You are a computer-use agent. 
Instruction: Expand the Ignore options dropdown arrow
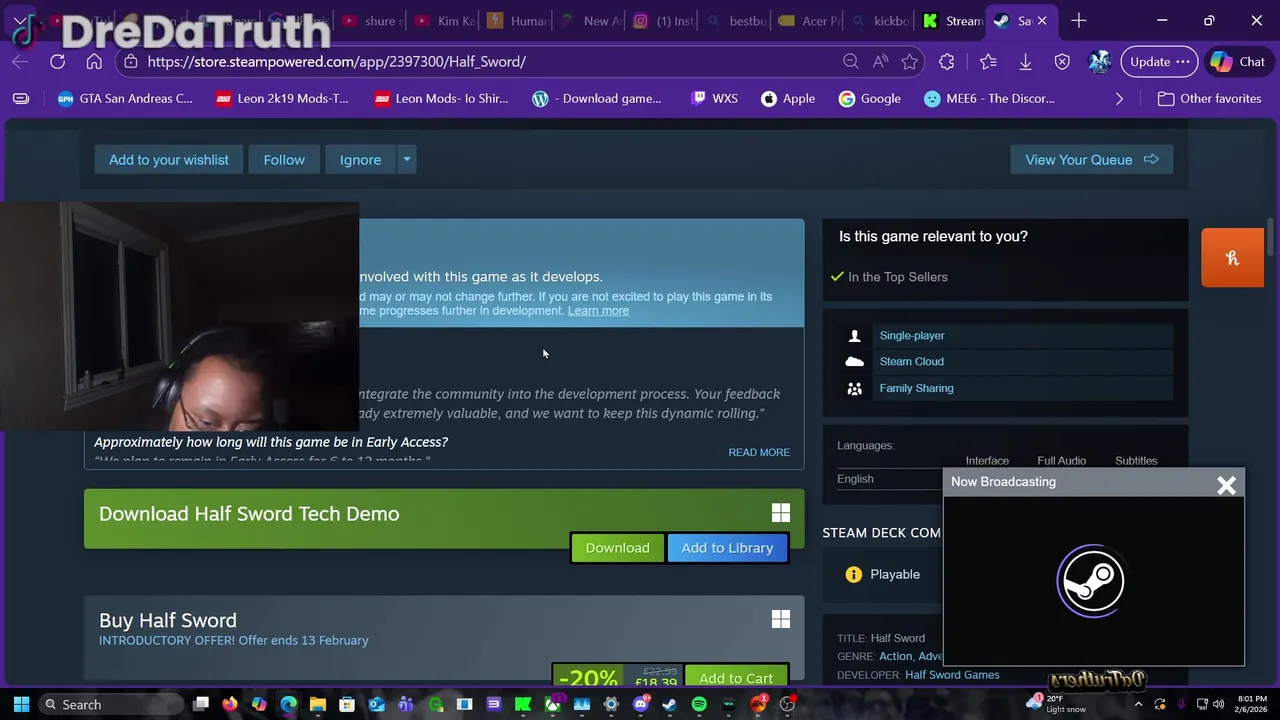tap(406, 160)
